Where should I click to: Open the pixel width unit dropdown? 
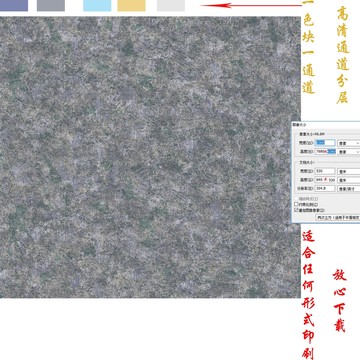coord(349,143)
